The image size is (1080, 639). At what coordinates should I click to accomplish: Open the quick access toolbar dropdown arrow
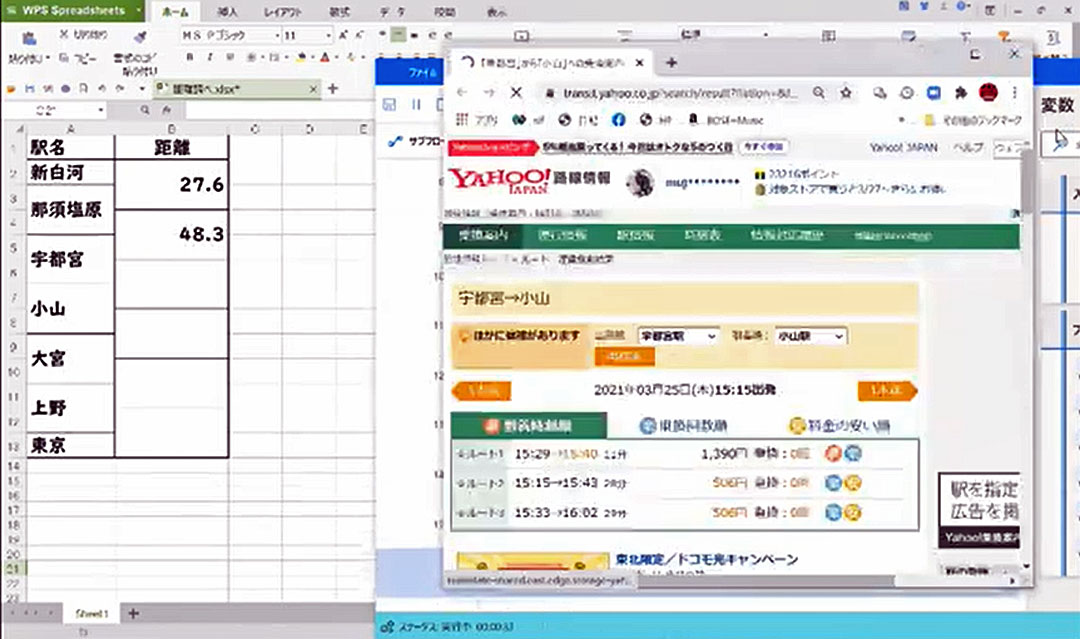click(141, 89)
